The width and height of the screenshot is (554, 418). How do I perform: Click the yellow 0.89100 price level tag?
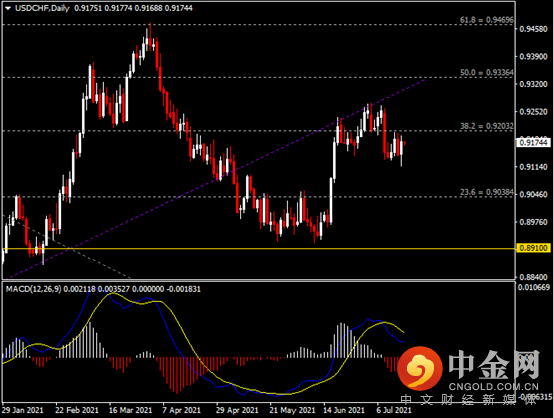coord(534,248)
